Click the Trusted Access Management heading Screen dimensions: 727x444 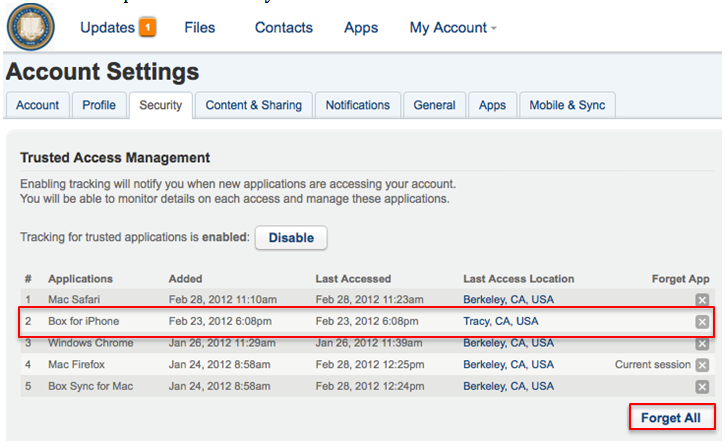[115, 158]
